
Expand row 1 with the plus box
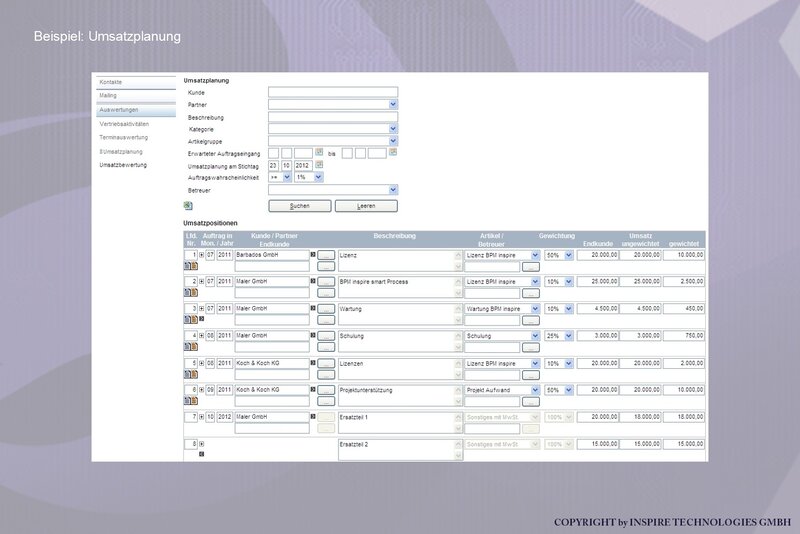tap(202, 255)
